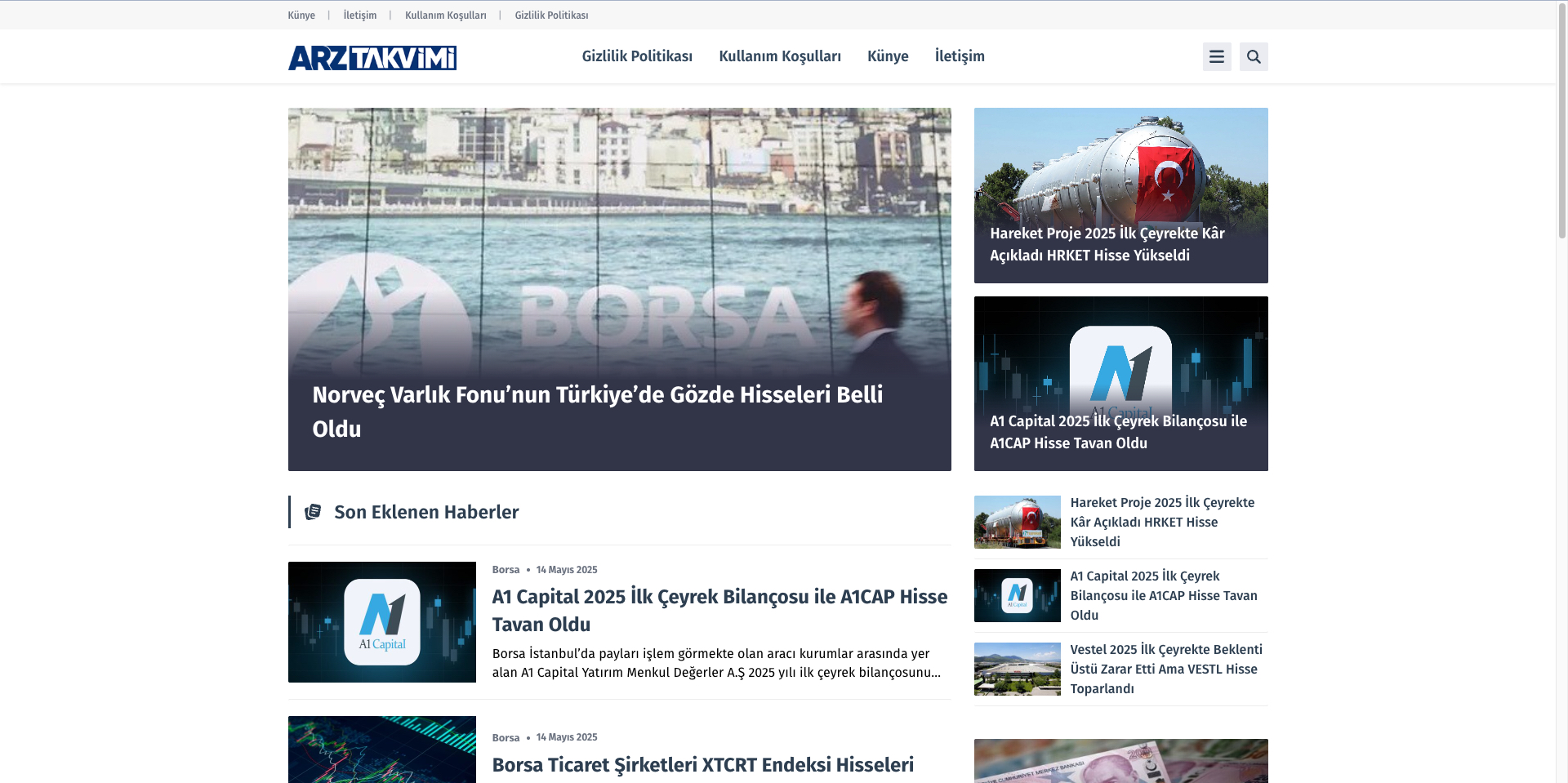Open sidebar list link Hareket Proje 2025 İlk Çeyrekte
Screen dimensions: 1568x783
[x=1162, y=522]
